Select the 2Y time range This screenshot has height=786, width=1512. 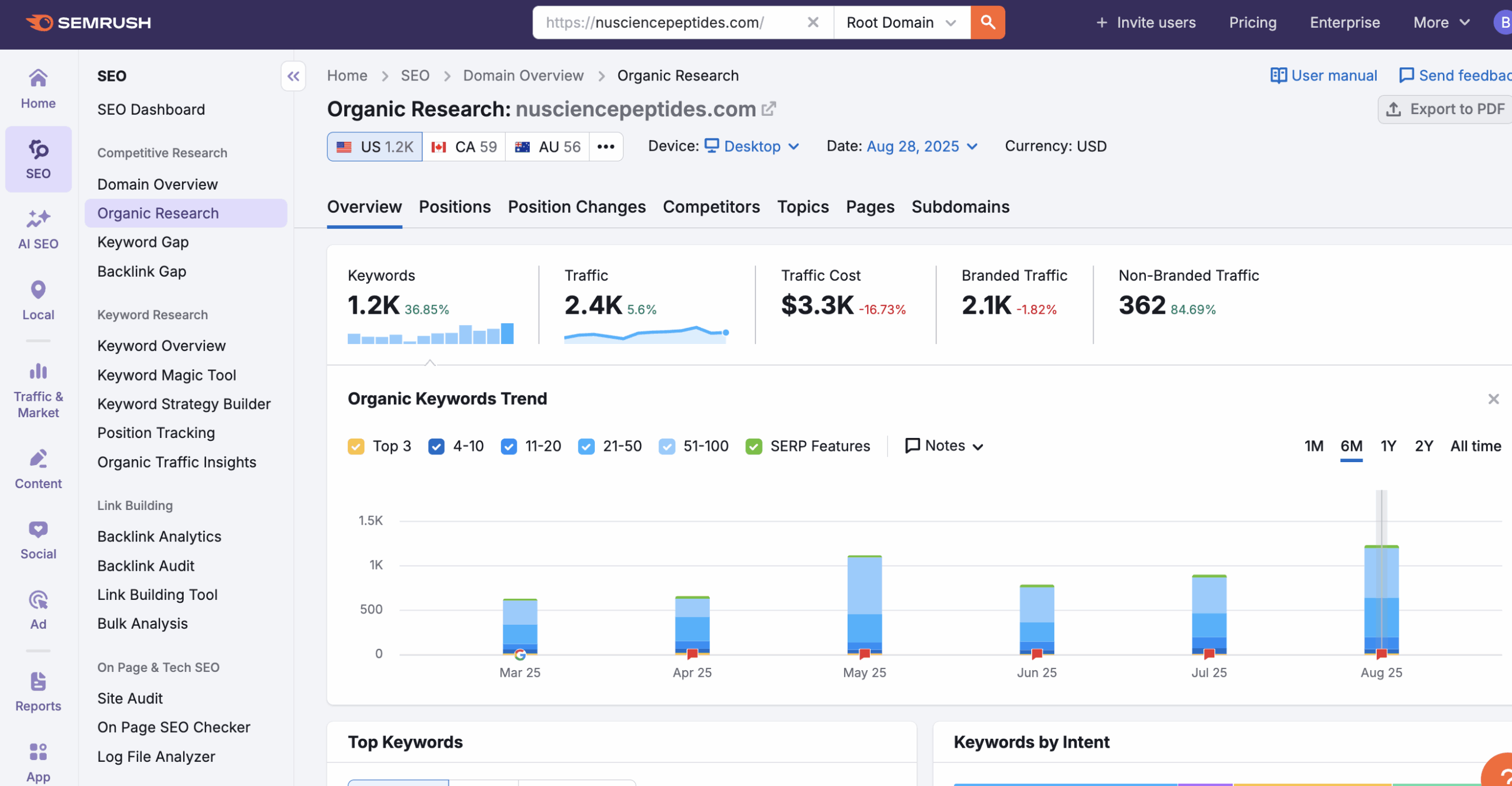click(1423, 446)
